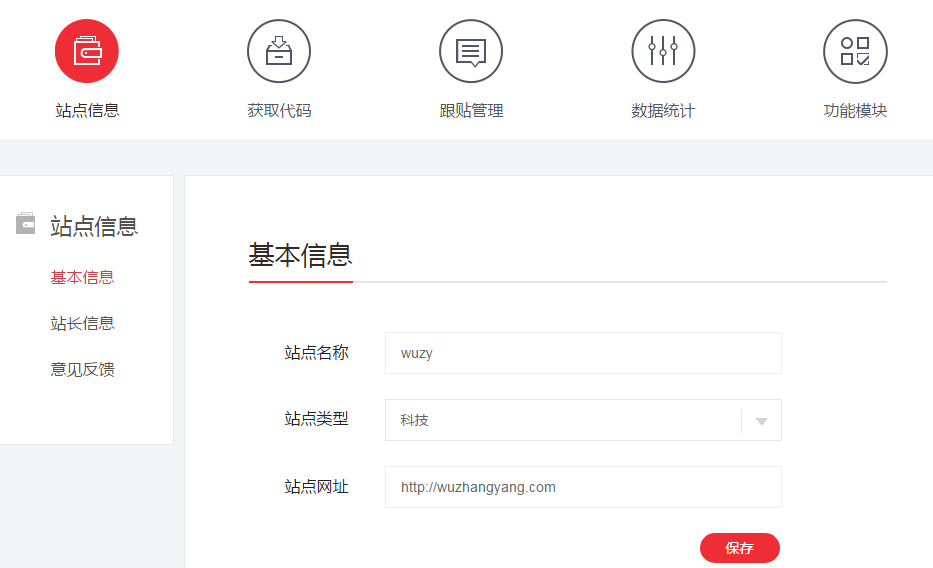Open the 站点类型 dropdown showing 科技
933x568 pixels.
(562, 420)
